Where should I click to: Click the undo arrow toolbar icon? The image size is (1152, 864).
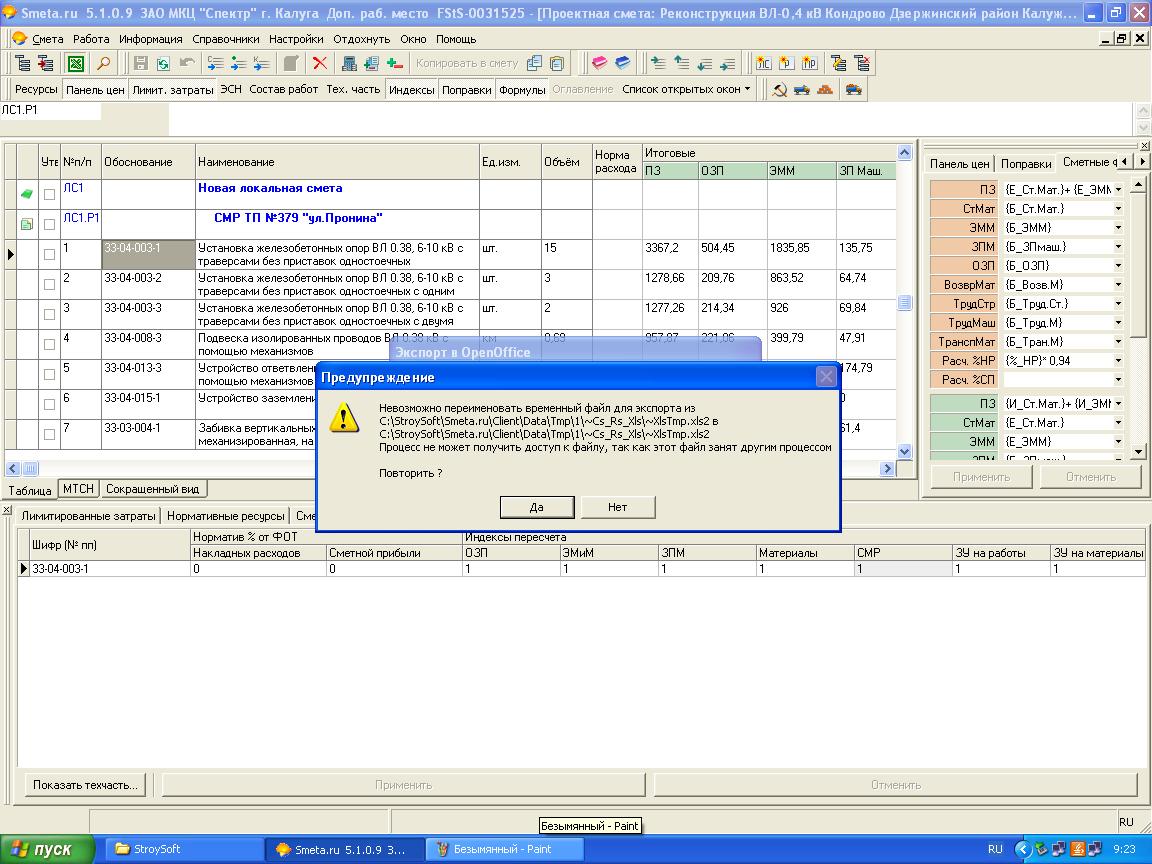pyautogui.click(x=187, y=63)
